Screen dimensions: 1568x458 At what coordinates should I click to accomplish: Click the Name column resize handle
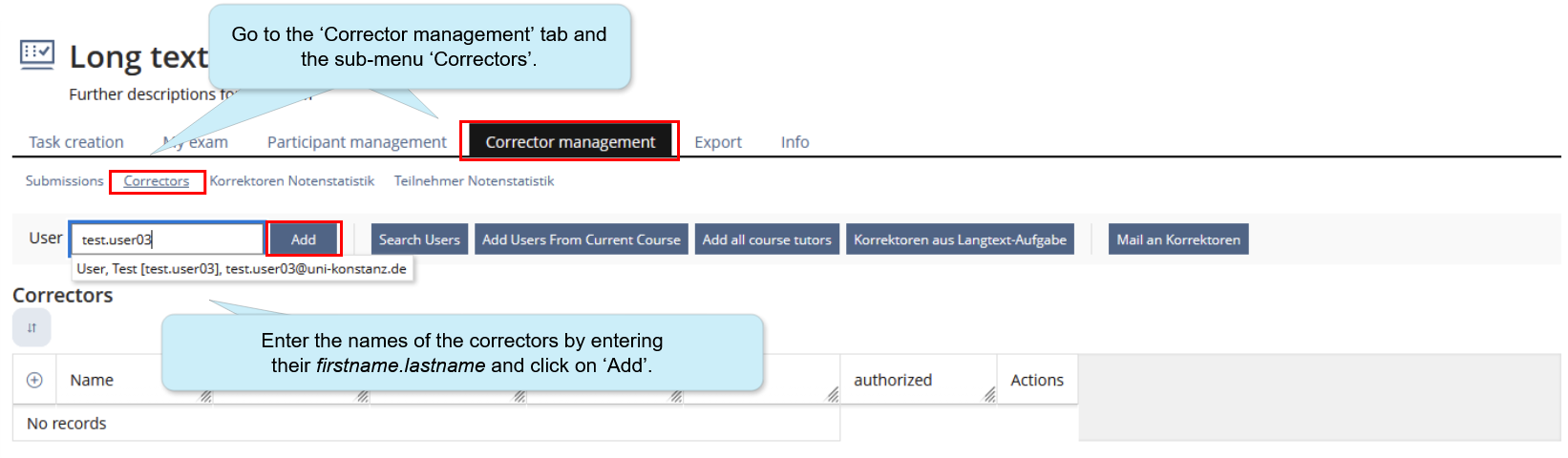(x=205, y=396)
